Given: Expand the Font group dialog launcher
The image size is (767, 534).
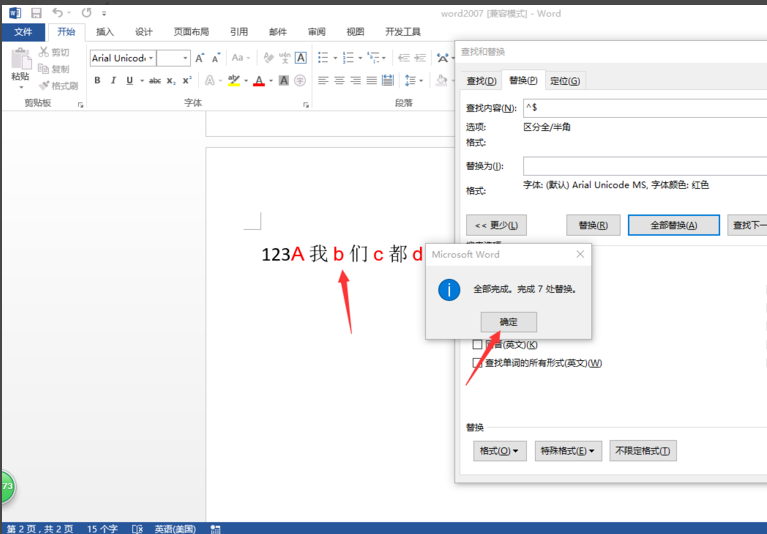Looking at the screenshot, I should [306, 105].
